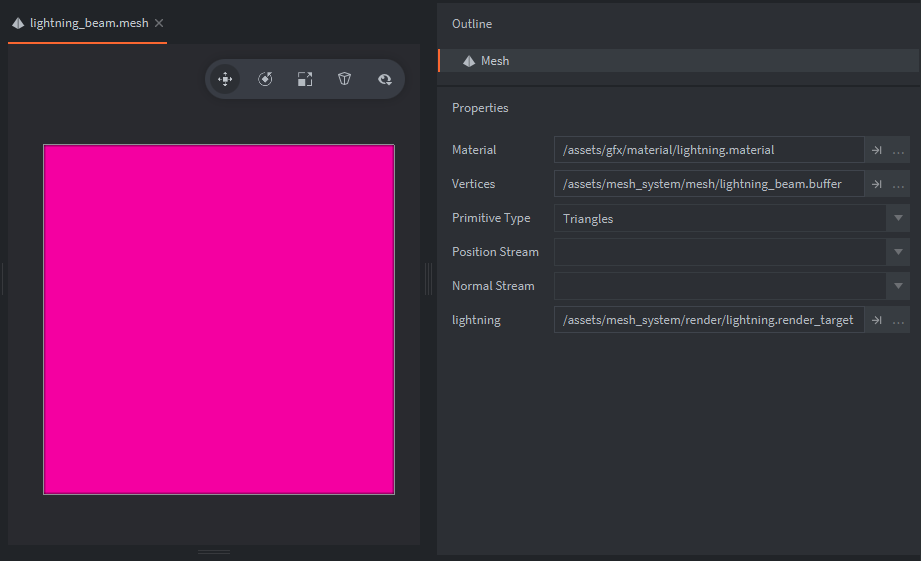Open the Primitive Type combo box showing Triangles
Viewport: 921px width, 561px height.
(731, 218)
